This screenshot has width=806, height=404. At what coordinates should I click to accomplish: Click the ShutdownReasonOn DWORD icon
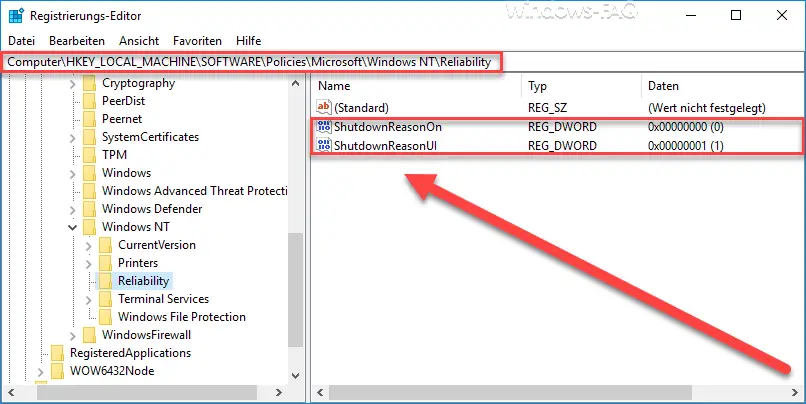pos(324,126)
